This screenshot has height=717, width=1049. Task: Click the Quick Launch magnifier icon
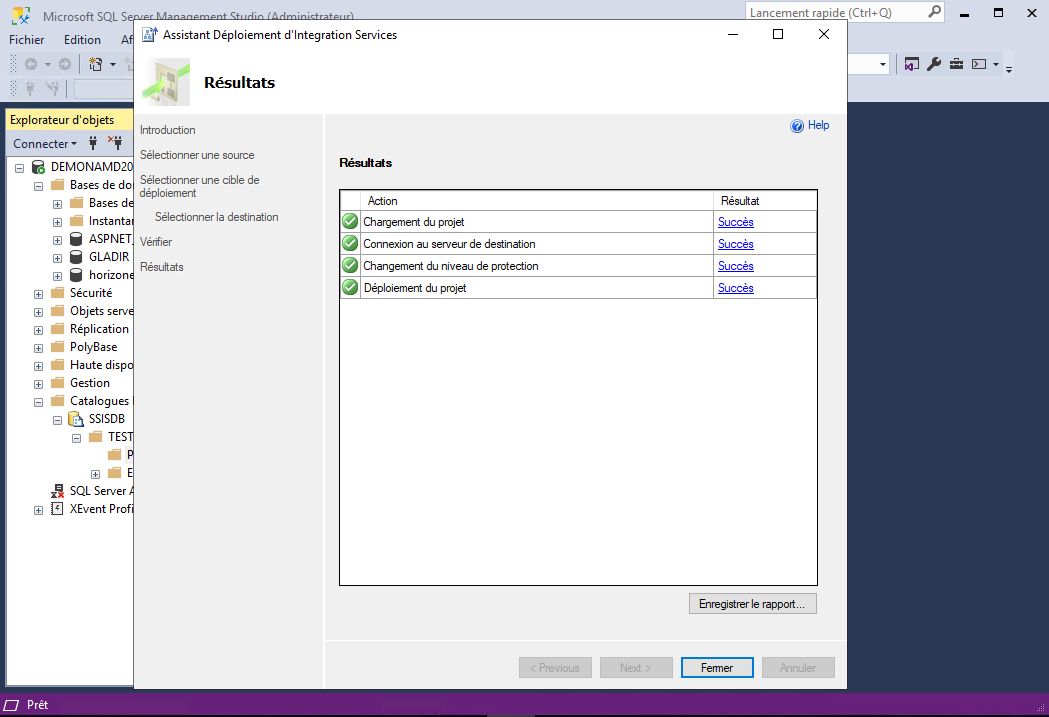coord(934,12)
